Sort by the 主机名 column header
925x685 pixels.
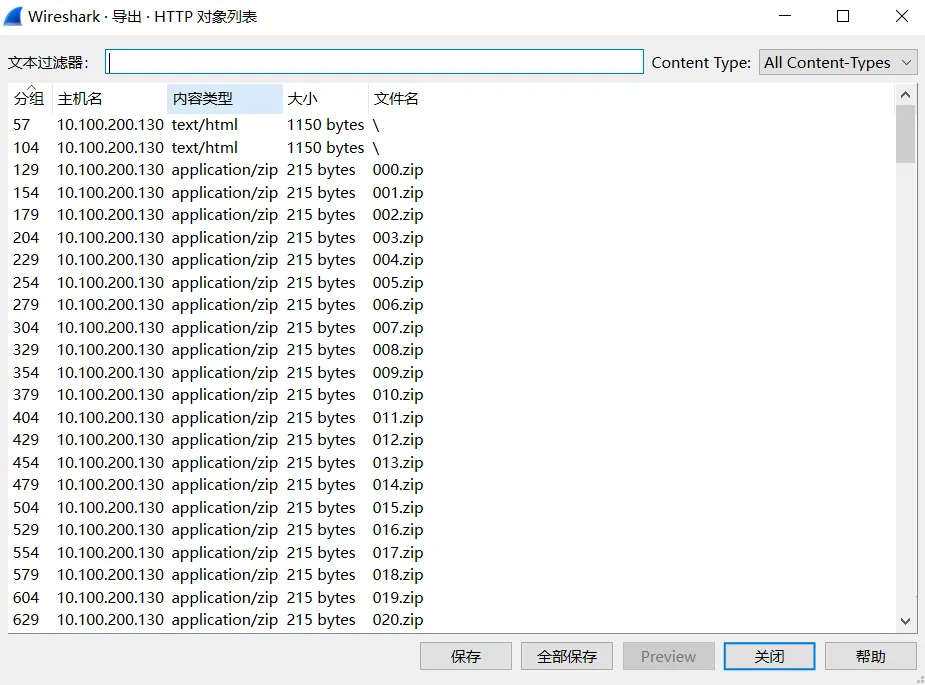coord(110,99)
